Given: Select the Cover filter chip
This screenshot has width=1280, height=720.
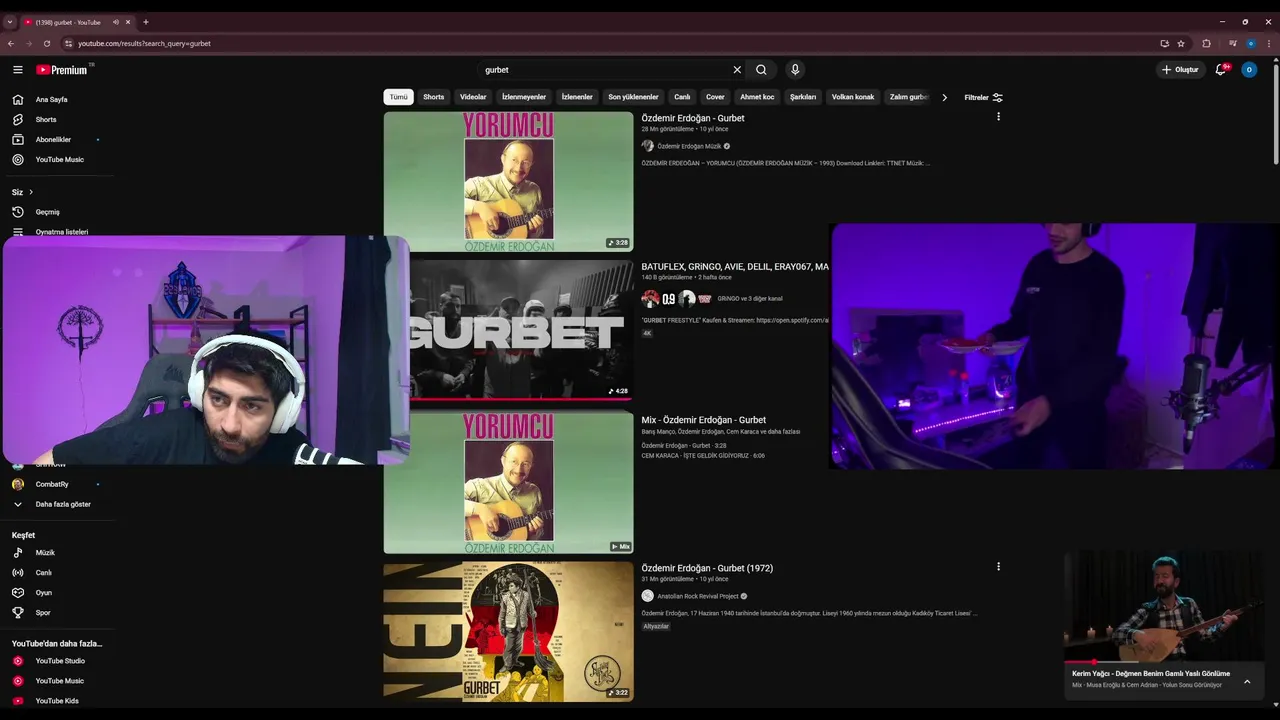Looking at the screenshot, I should point(715,97).
